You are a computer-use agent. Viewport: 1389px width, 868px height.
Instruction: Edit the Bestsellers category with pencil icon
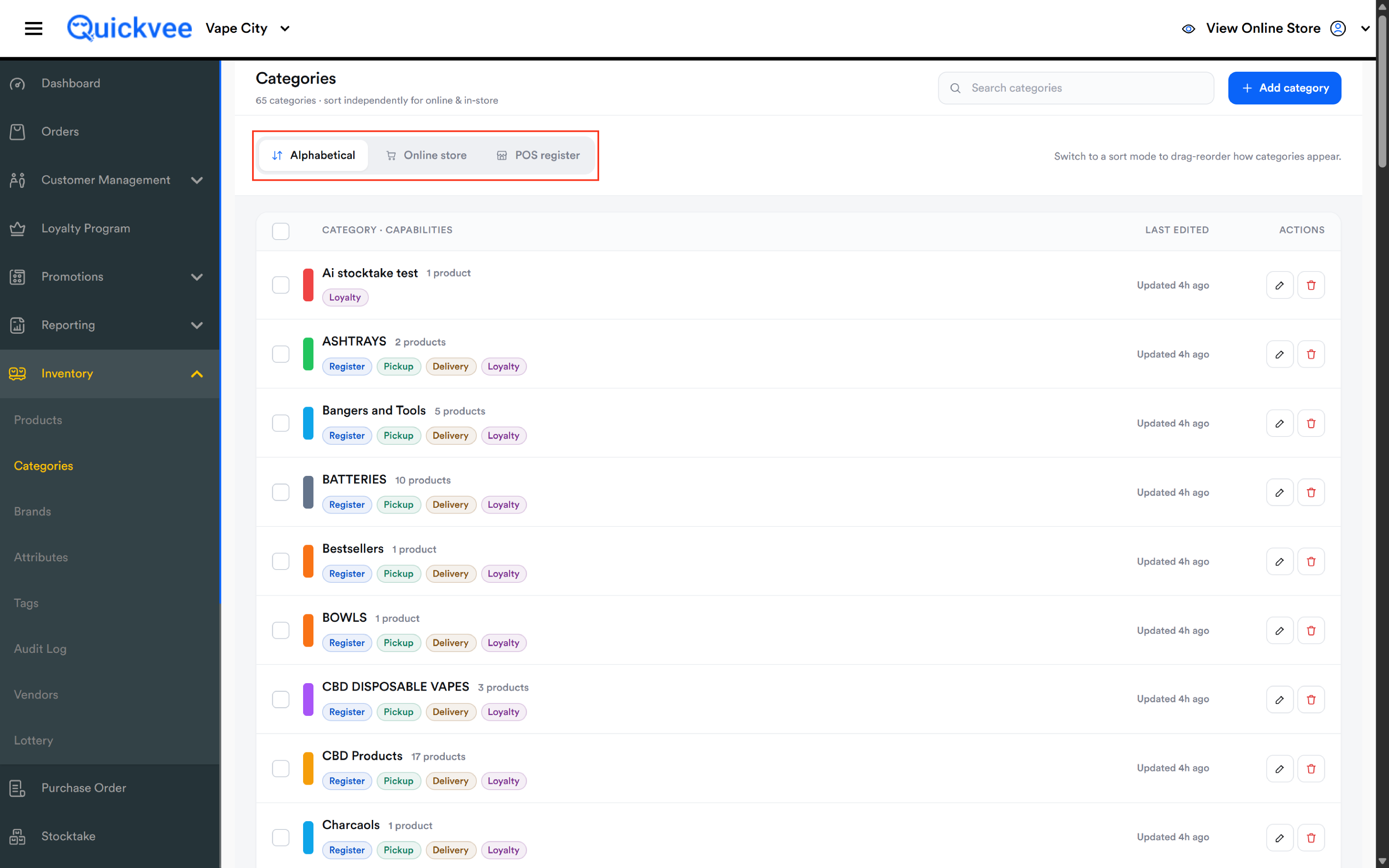[x=1279, y=561]
